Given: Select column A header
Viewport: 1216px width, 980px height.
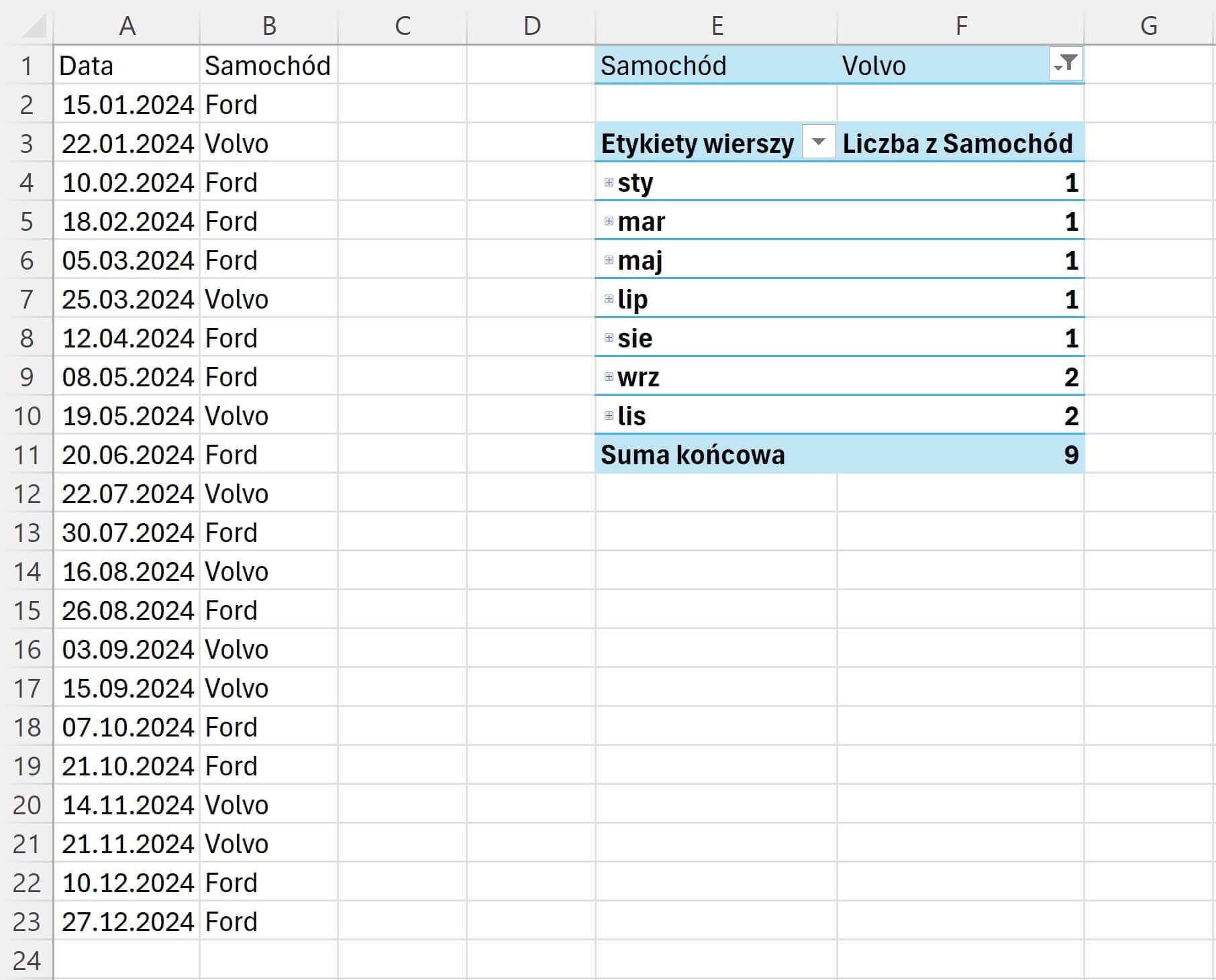Looking at the screenshot, I should point(127,26).
